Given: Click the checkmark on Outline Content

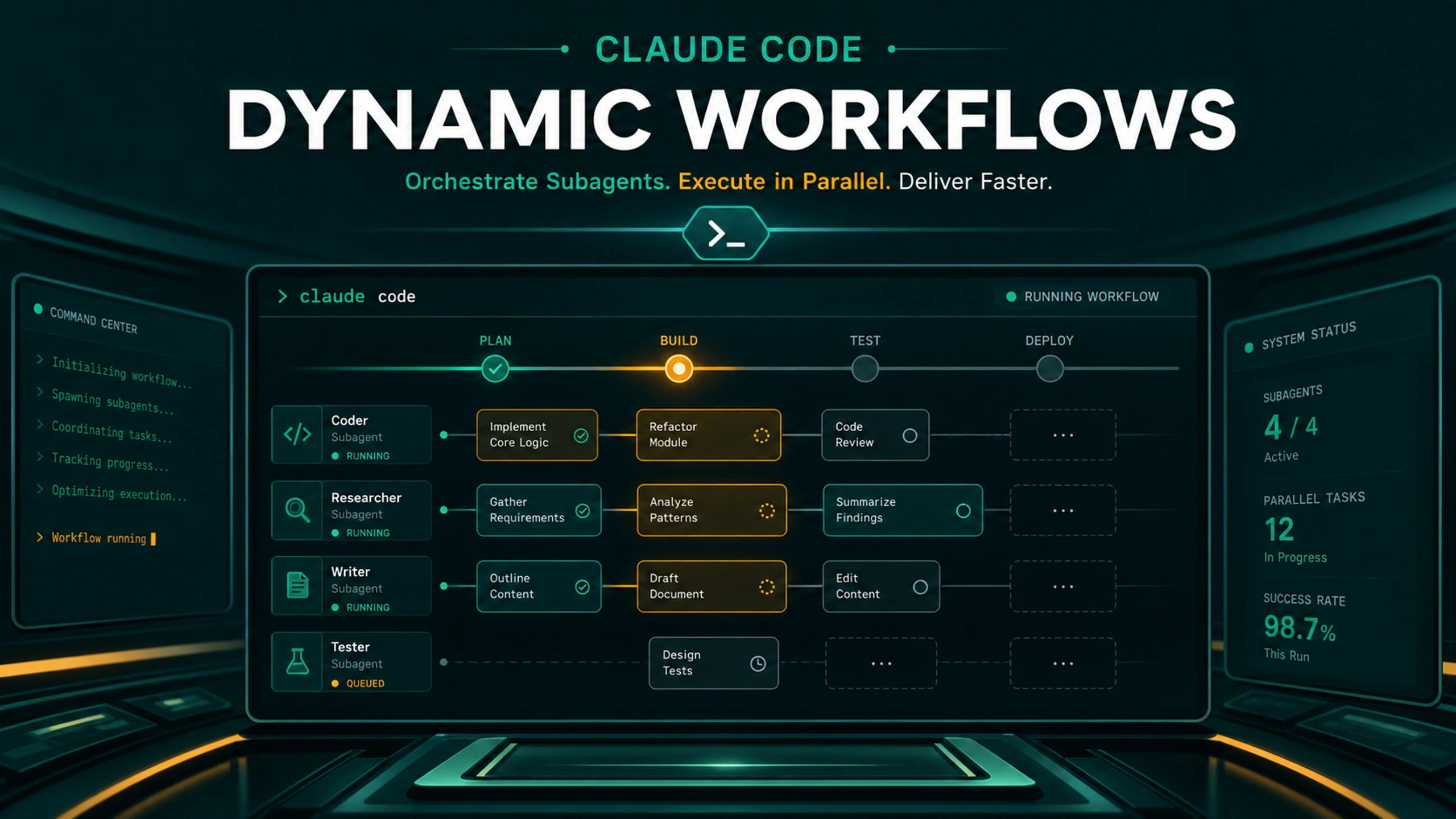Looking at the screenshot, I should point(582,587).
